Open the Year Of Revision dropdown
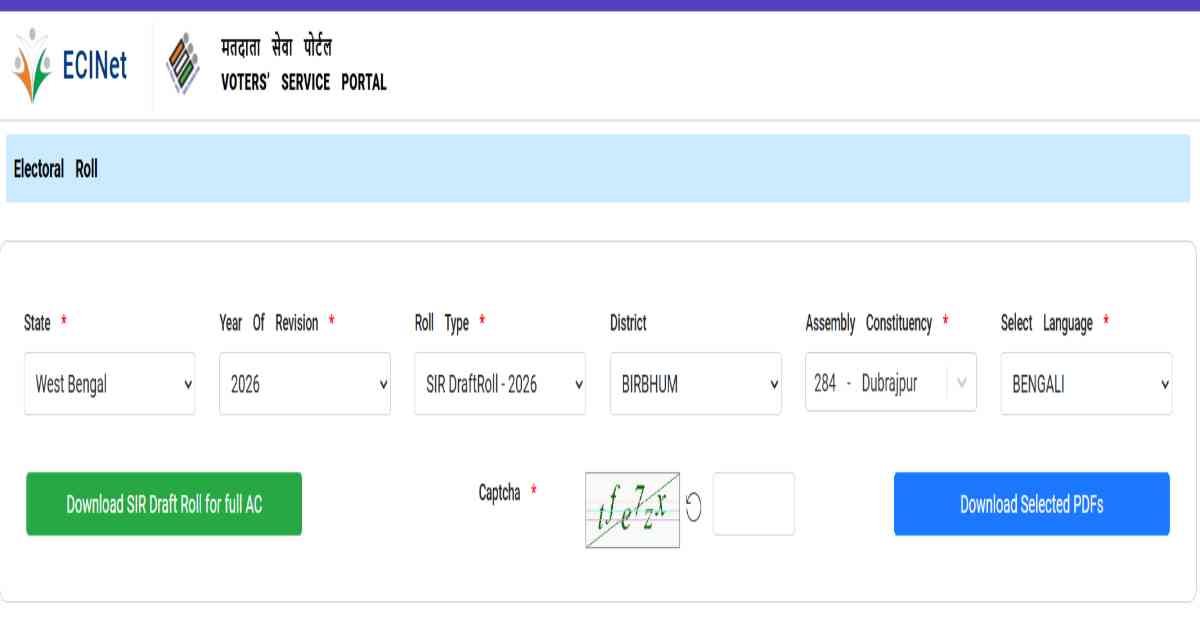The height and width of the screenshot is (628, 1200). 304,383
